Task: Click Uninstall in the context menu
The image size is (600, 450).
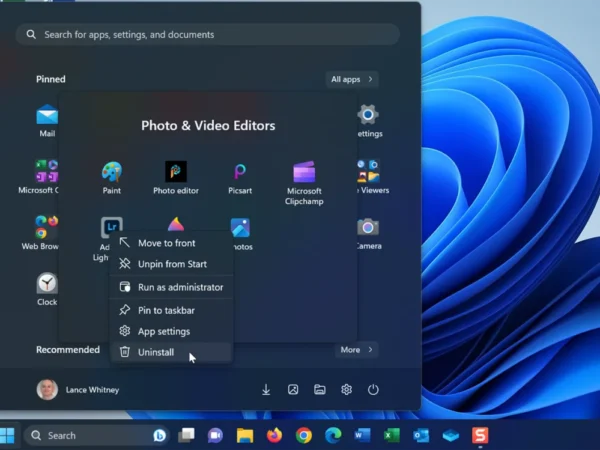Action: click(x=171, y=352)
